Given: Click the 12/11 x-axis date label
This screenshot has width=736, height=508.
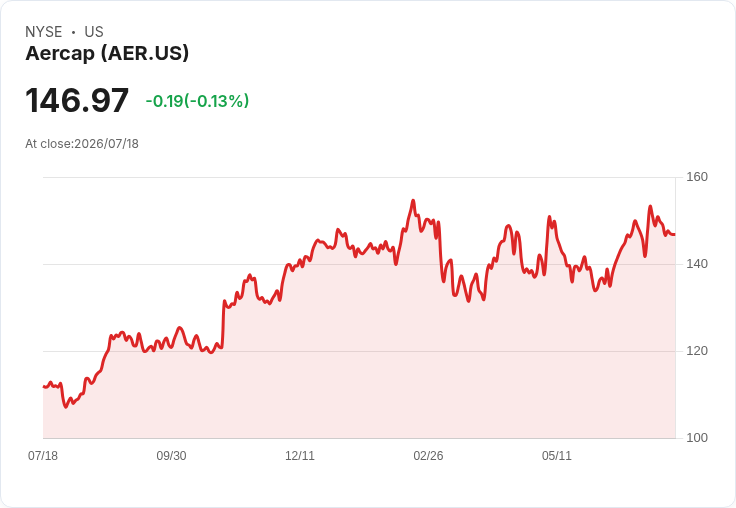Looking at the screenshot, I should (300, 455).
